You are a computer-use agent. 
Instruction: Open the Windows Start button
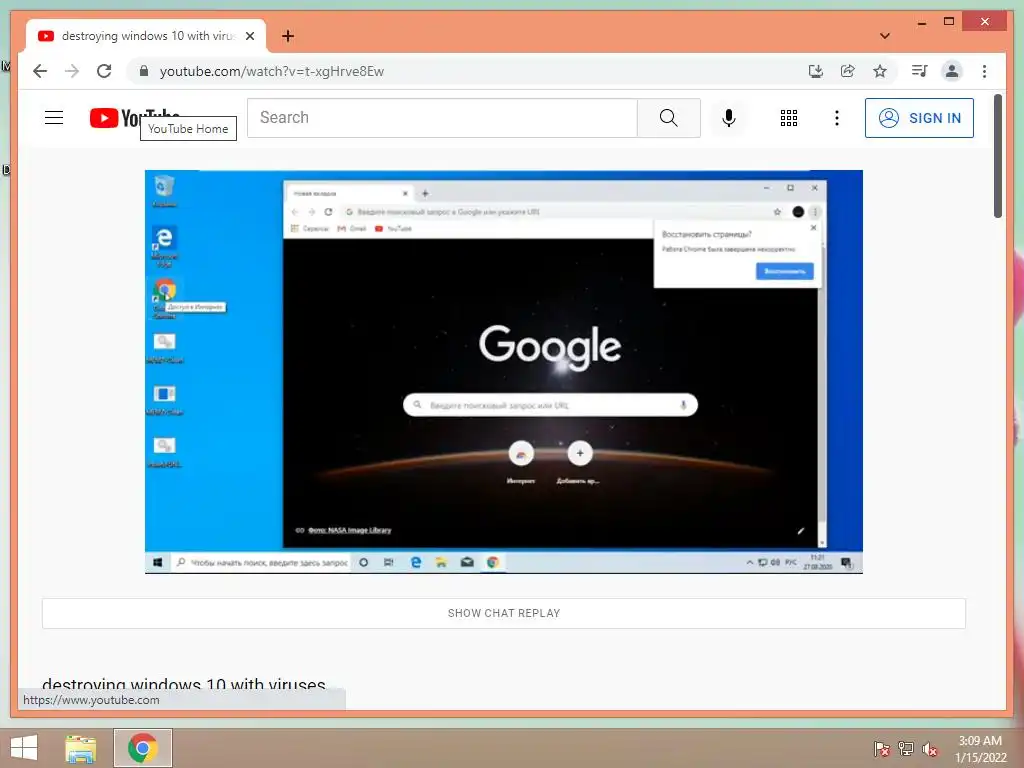coord(24,748)
